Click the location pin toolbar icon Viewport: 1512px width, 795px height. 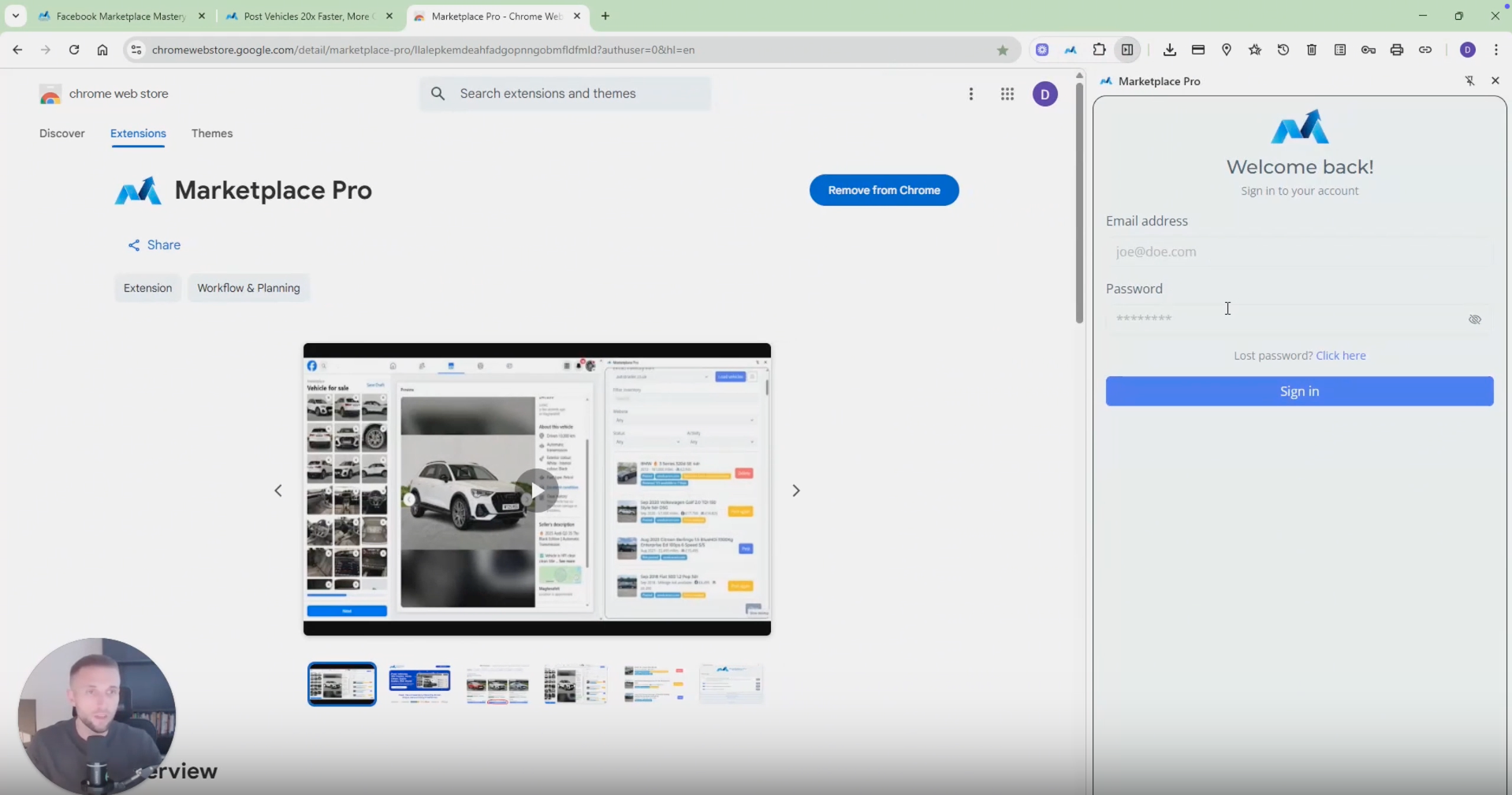[x=1227, y=50]
